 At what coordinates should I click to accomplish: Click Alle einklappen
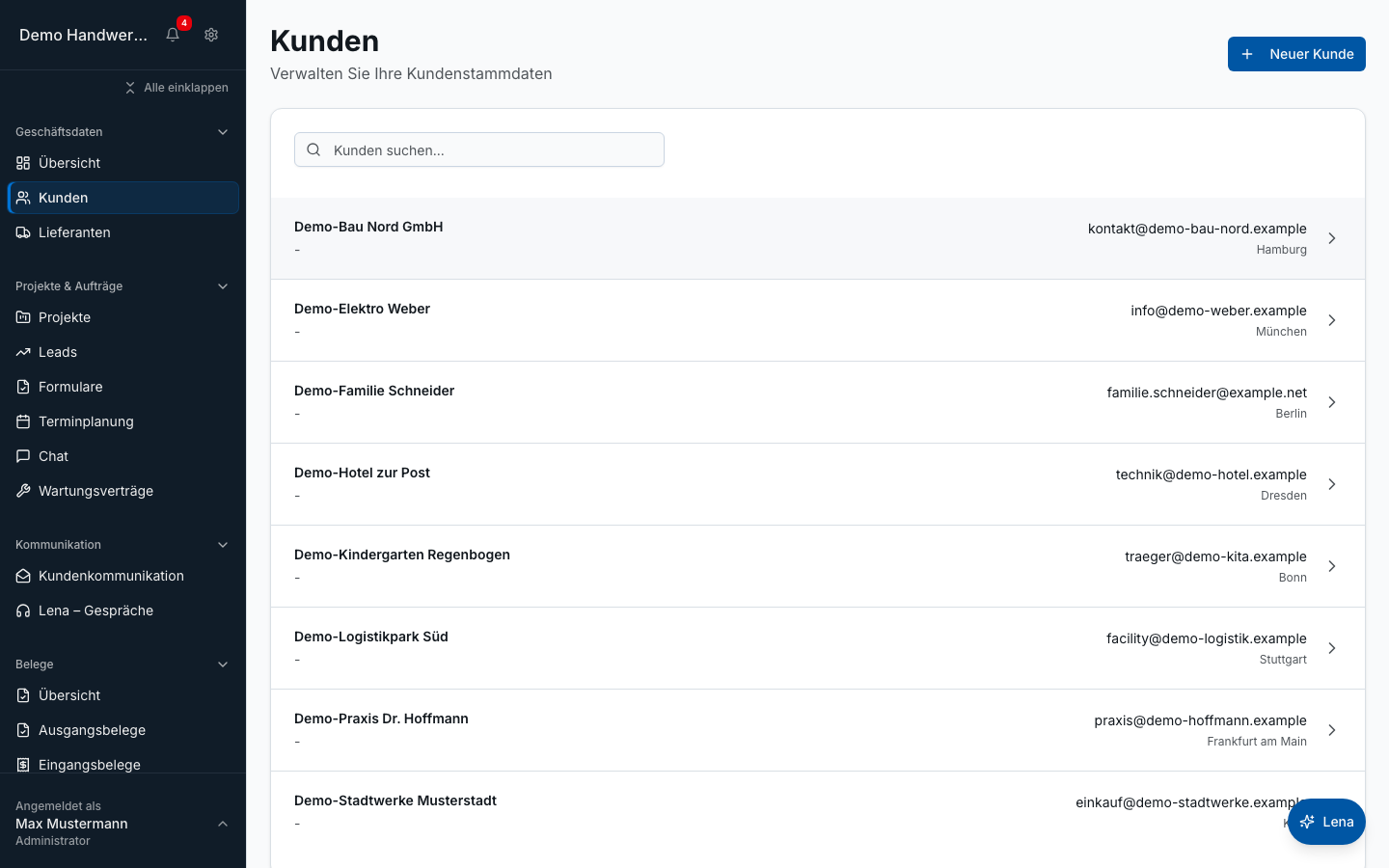[177, 88]
